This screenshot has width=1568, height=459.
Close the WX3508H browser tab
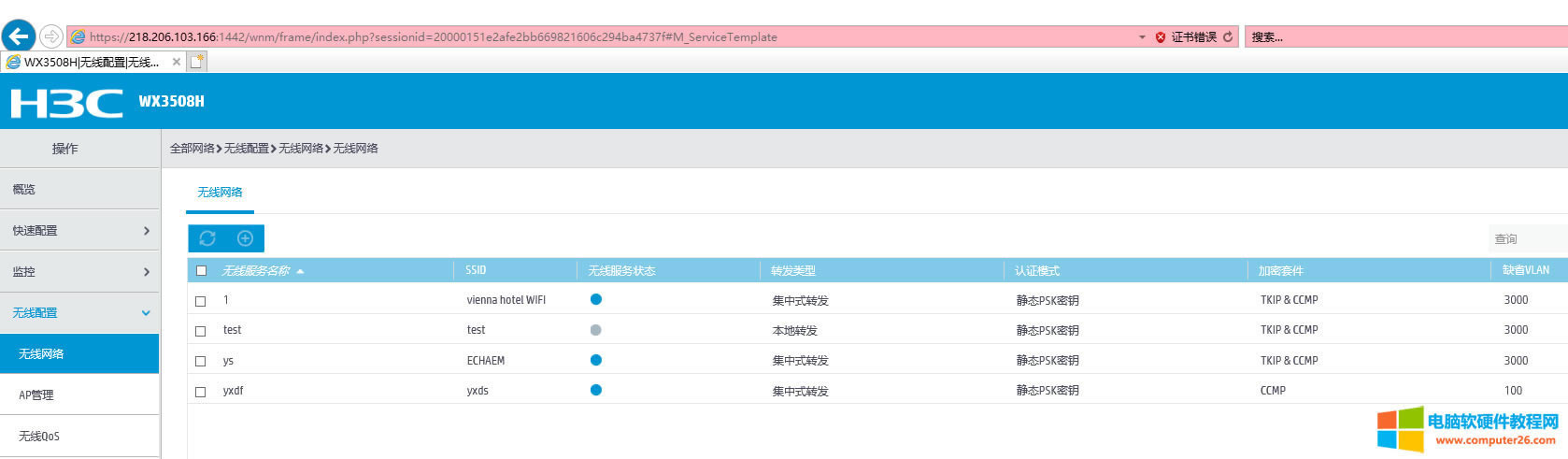tap(177, 63)
